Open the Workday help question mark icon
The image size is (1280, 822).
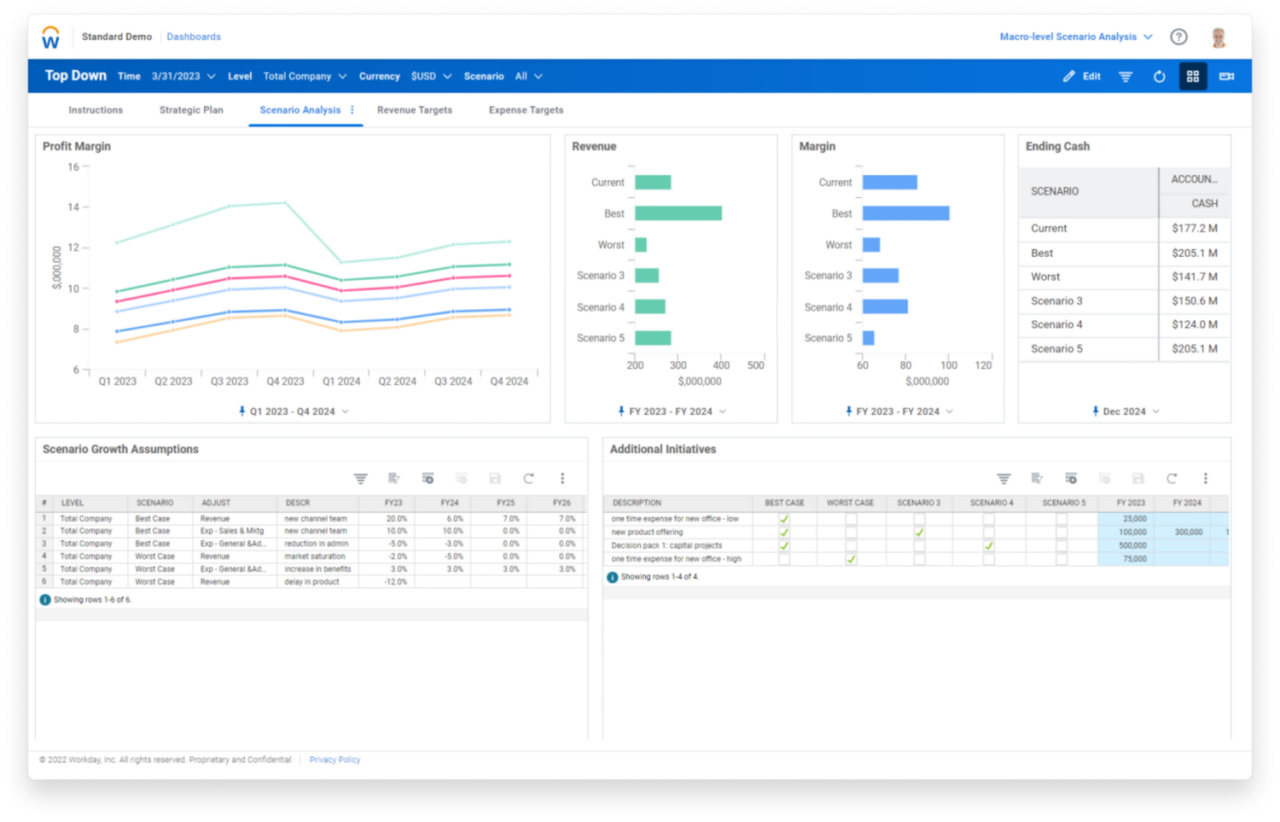click(1178, 36)
